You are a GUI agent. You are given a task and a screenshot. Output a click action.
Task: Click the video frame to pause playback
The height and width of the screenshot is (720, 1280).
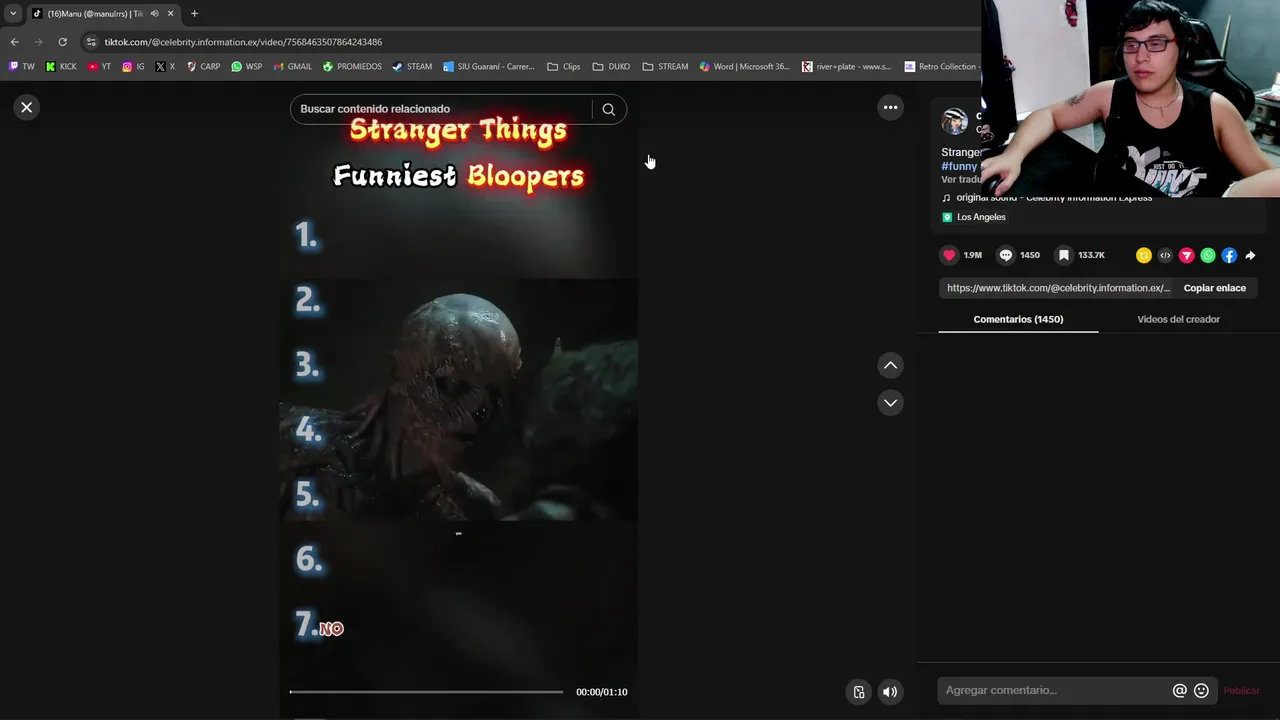pos(459,400)
